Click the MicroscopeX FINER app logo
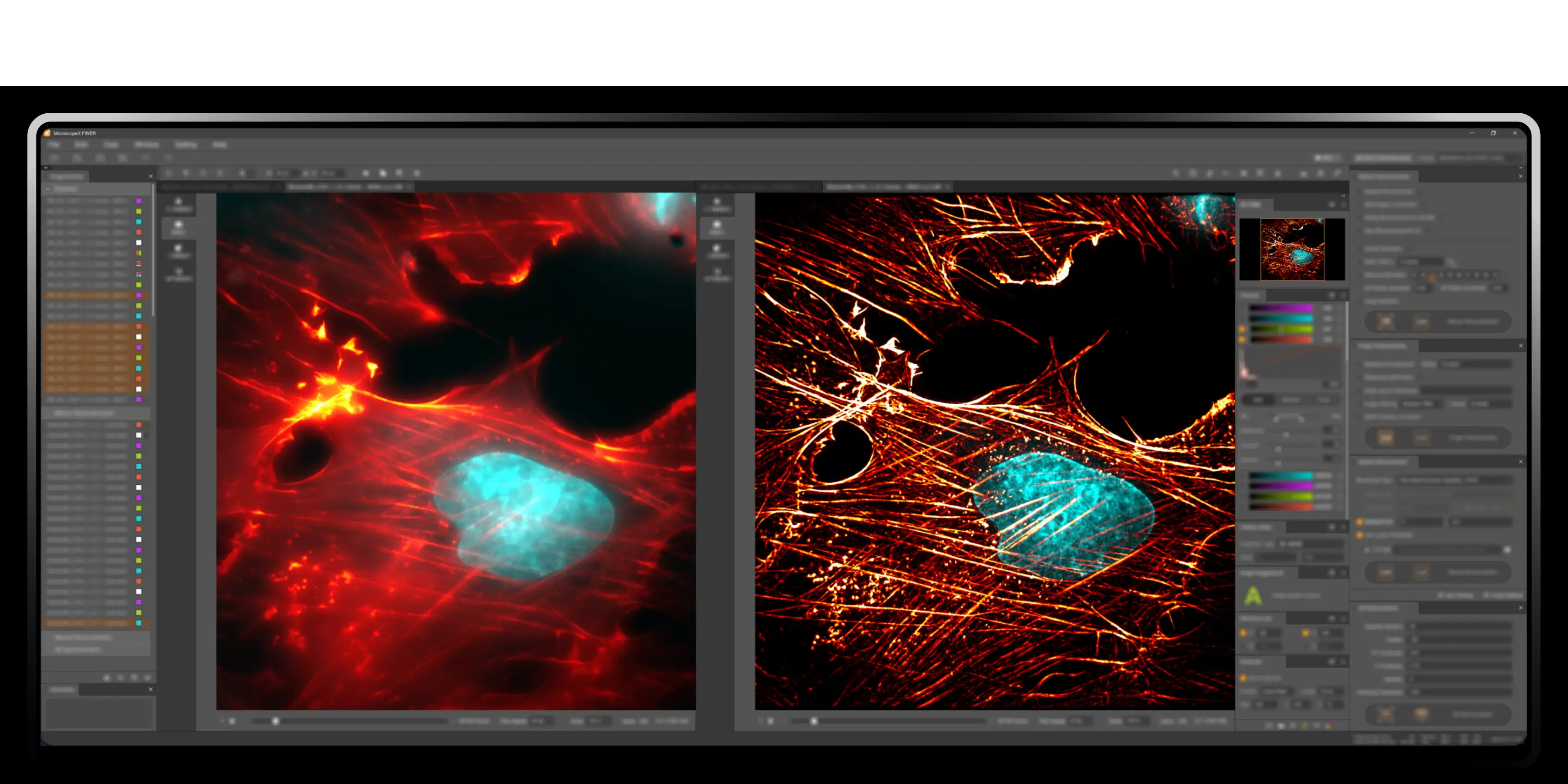Viewport: 1568px width, 784px height. coord(47,133)
